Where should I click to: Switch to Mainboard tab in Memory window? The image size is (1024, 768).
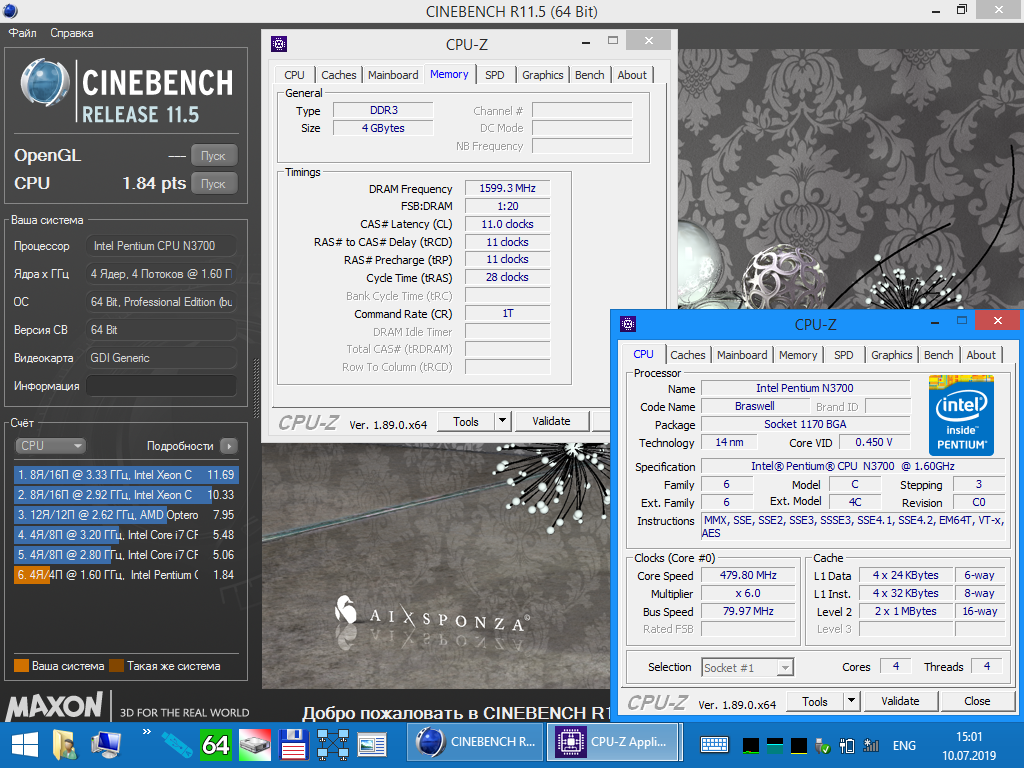tap(393, 75)
